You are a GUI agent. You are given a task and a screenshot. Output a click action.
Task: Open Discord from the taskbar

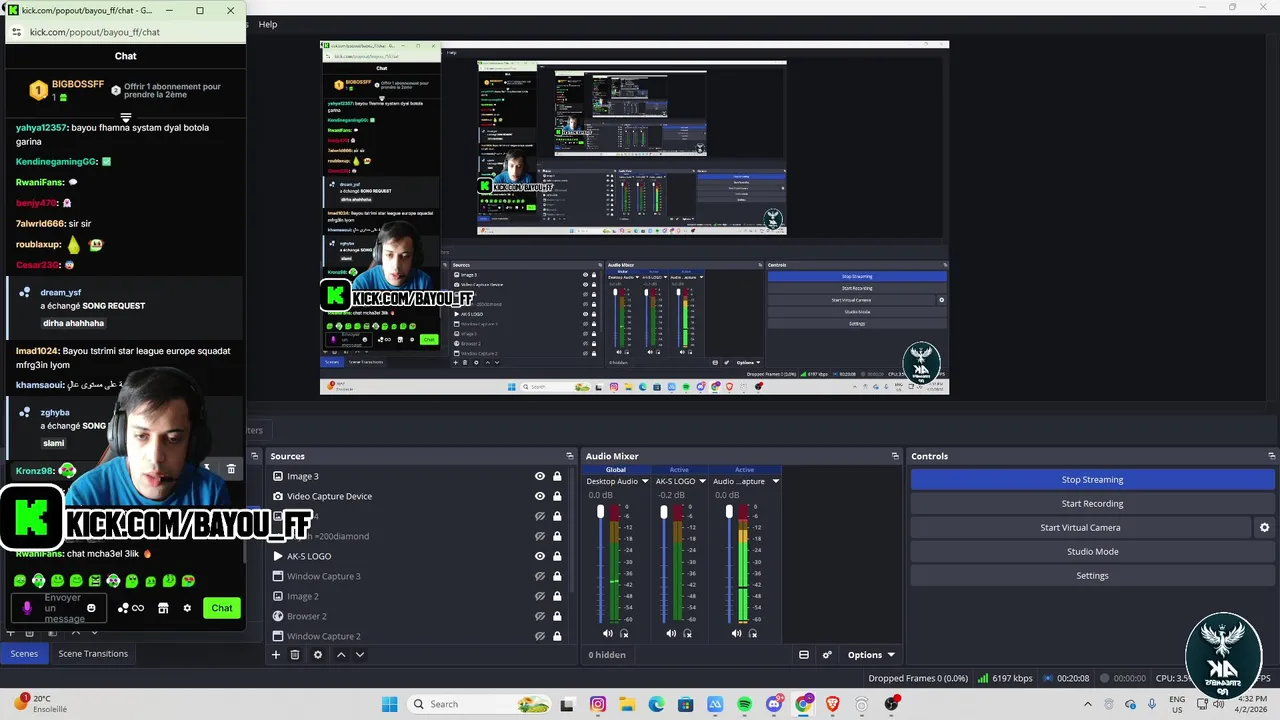[x=774, y=704]
